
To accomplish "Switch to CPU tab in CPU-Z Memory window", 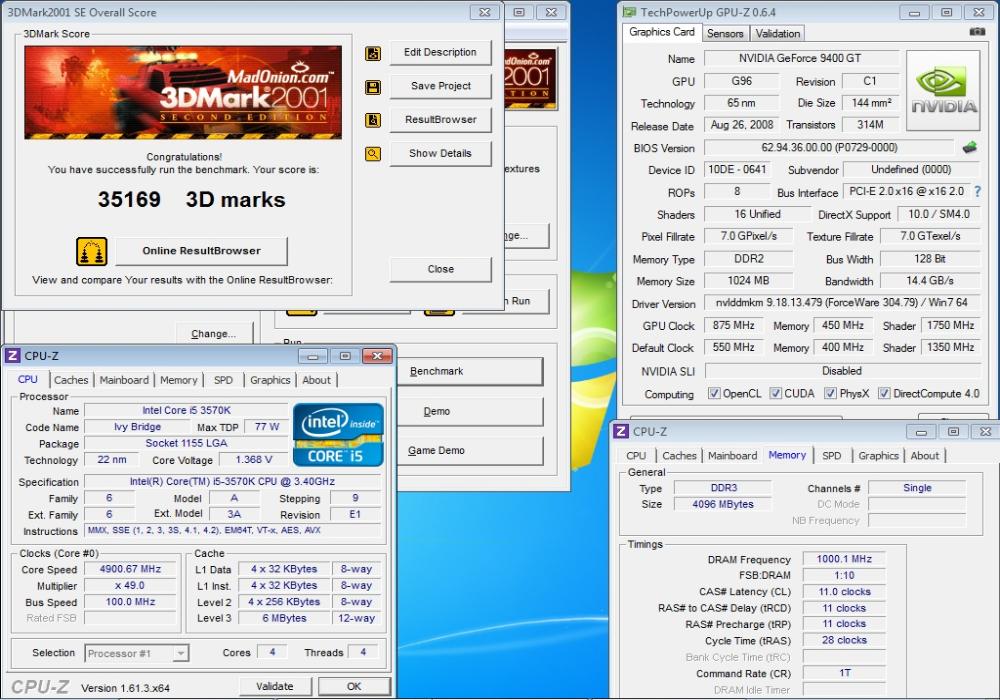I will click(x=636, y=456).
